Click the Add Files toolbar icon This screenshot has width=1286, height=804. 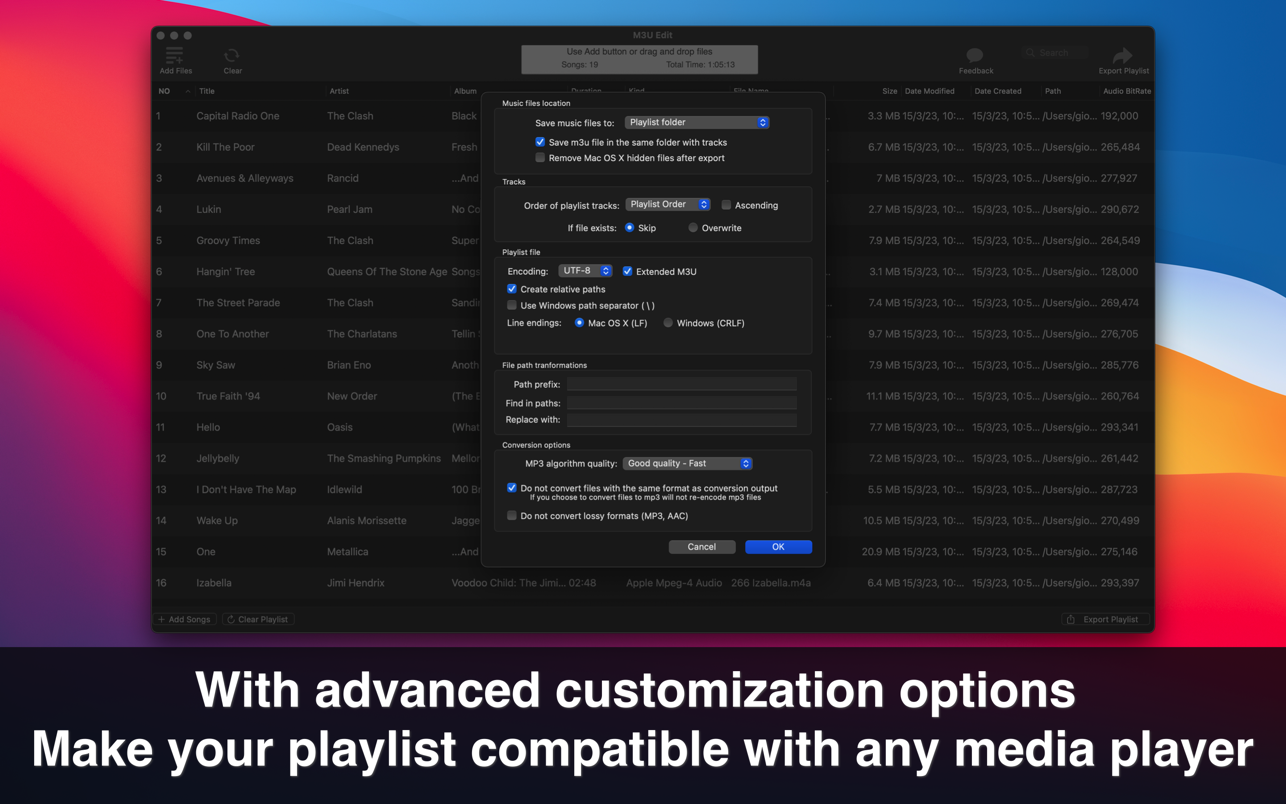click(x=175, y=56)
